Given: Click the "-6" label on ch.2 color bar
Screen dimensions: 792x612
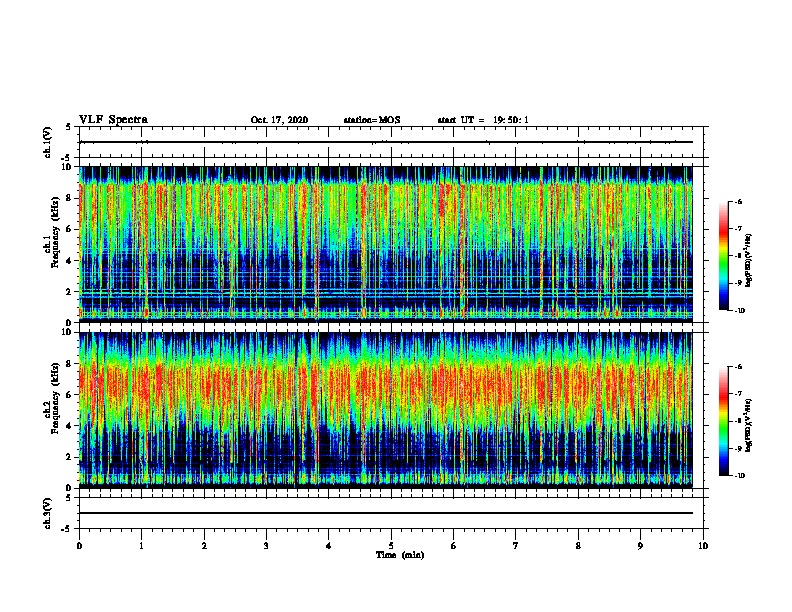Looking at the screenshot, I should coord(738,367).
